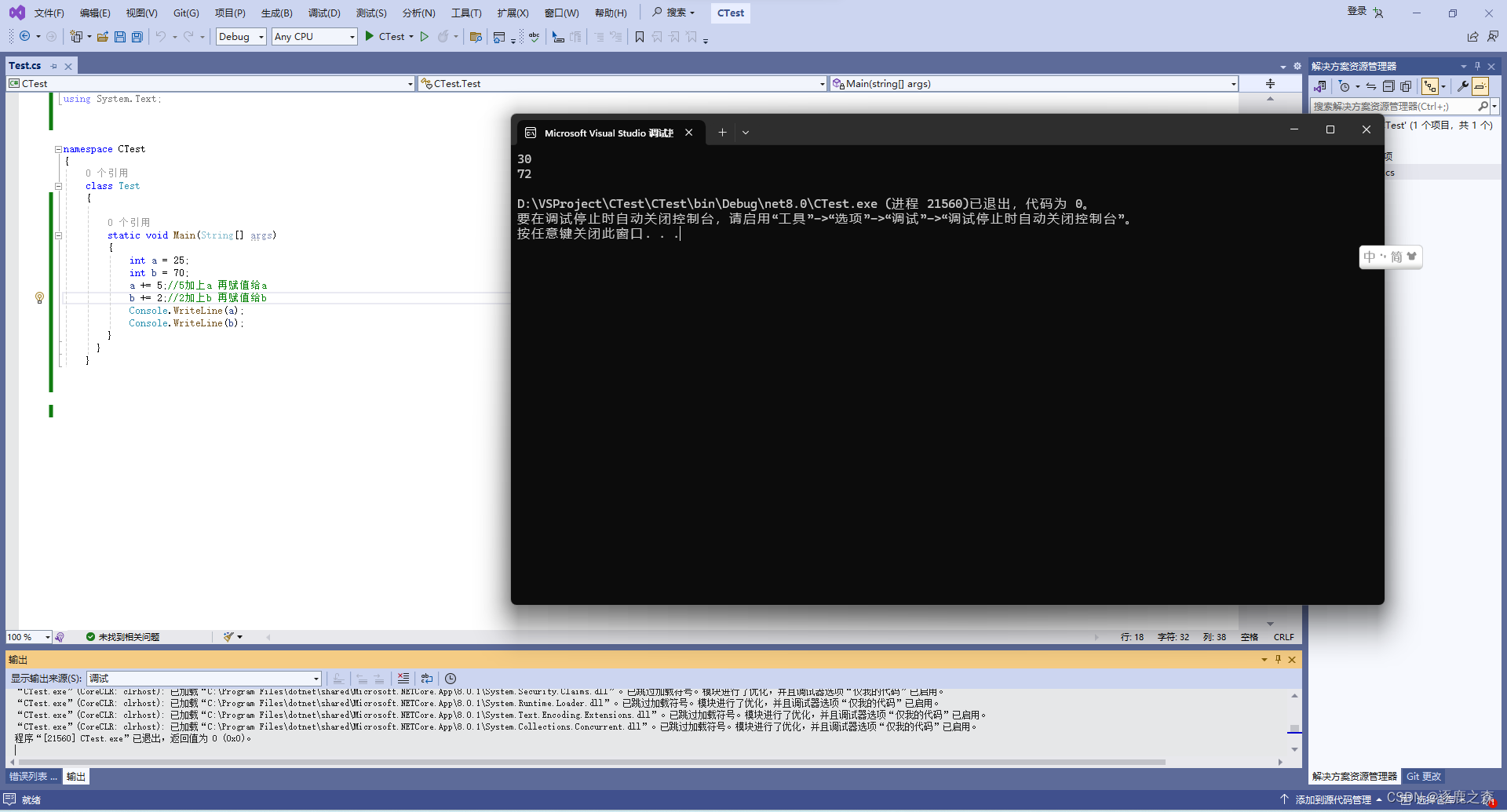Toggle Solution Explorer preview selected items button

pyautogui.click(x=1480, y=86)
